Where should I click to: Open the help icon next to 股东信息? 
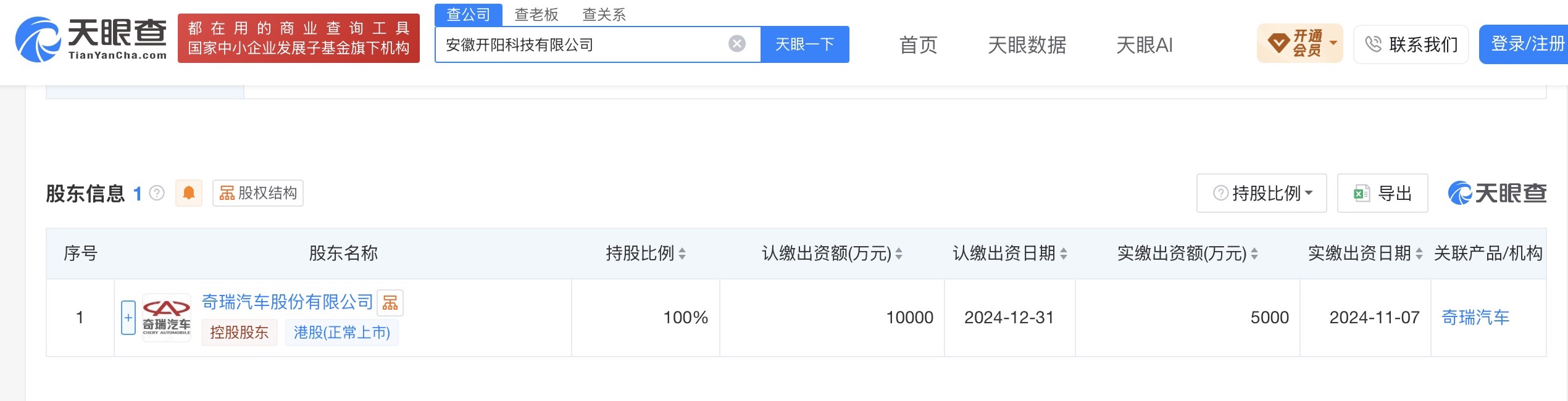point(157,193)
